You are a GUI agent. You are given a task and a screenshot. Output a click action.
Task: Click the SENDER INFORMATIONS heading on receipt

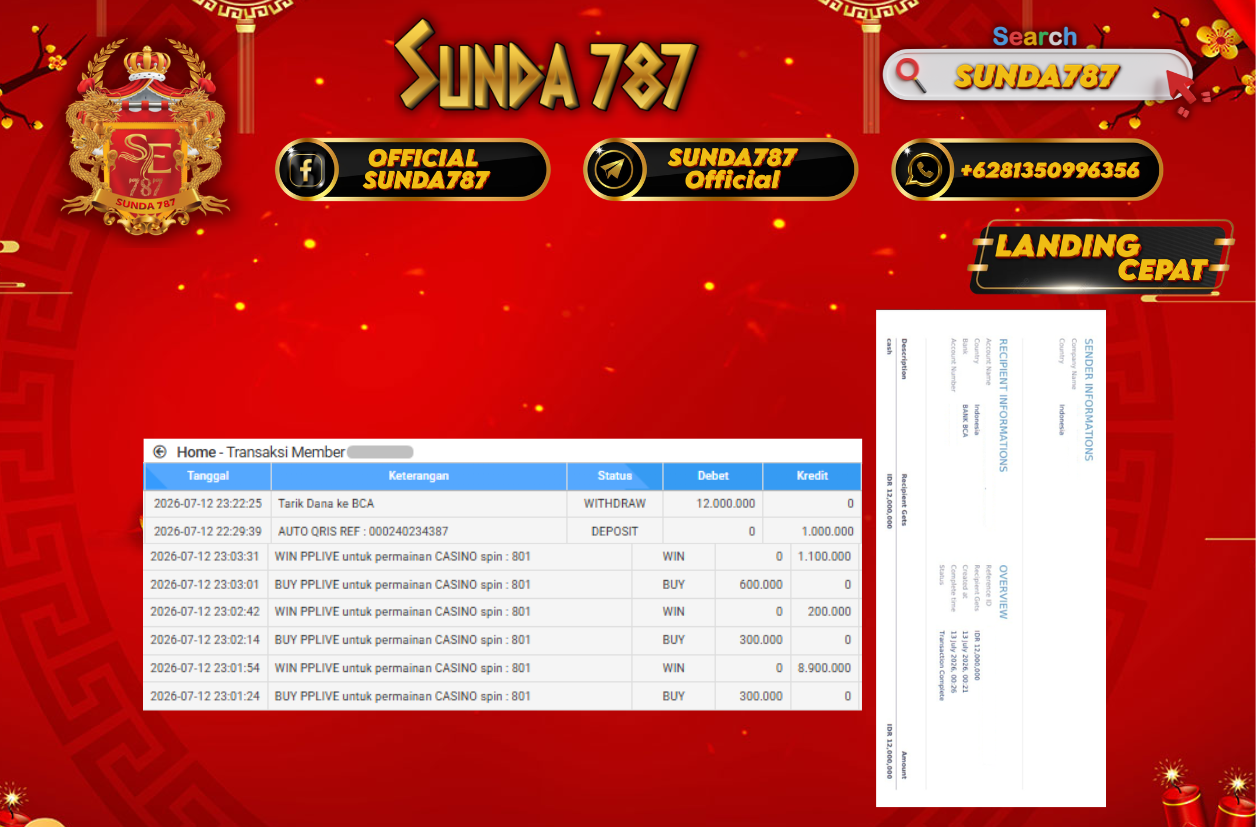click(x=1089, y=400)
